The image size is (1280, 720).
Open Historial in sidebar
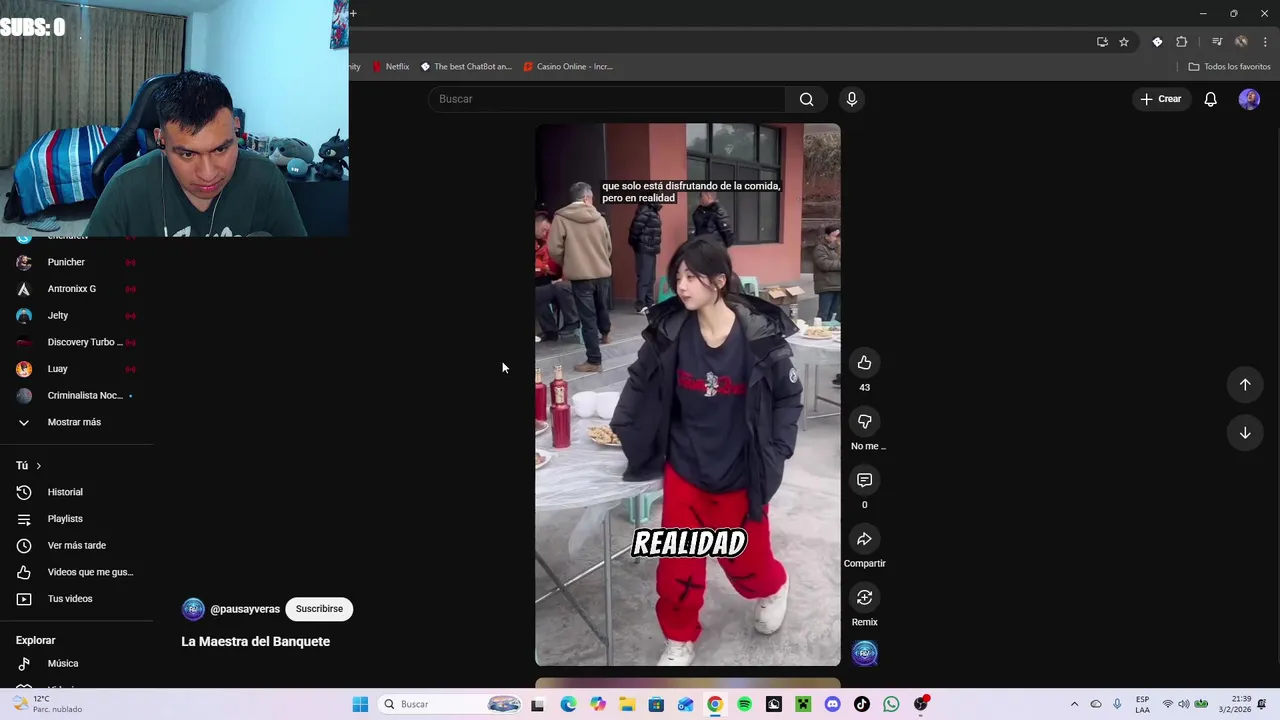click(76, 492)
